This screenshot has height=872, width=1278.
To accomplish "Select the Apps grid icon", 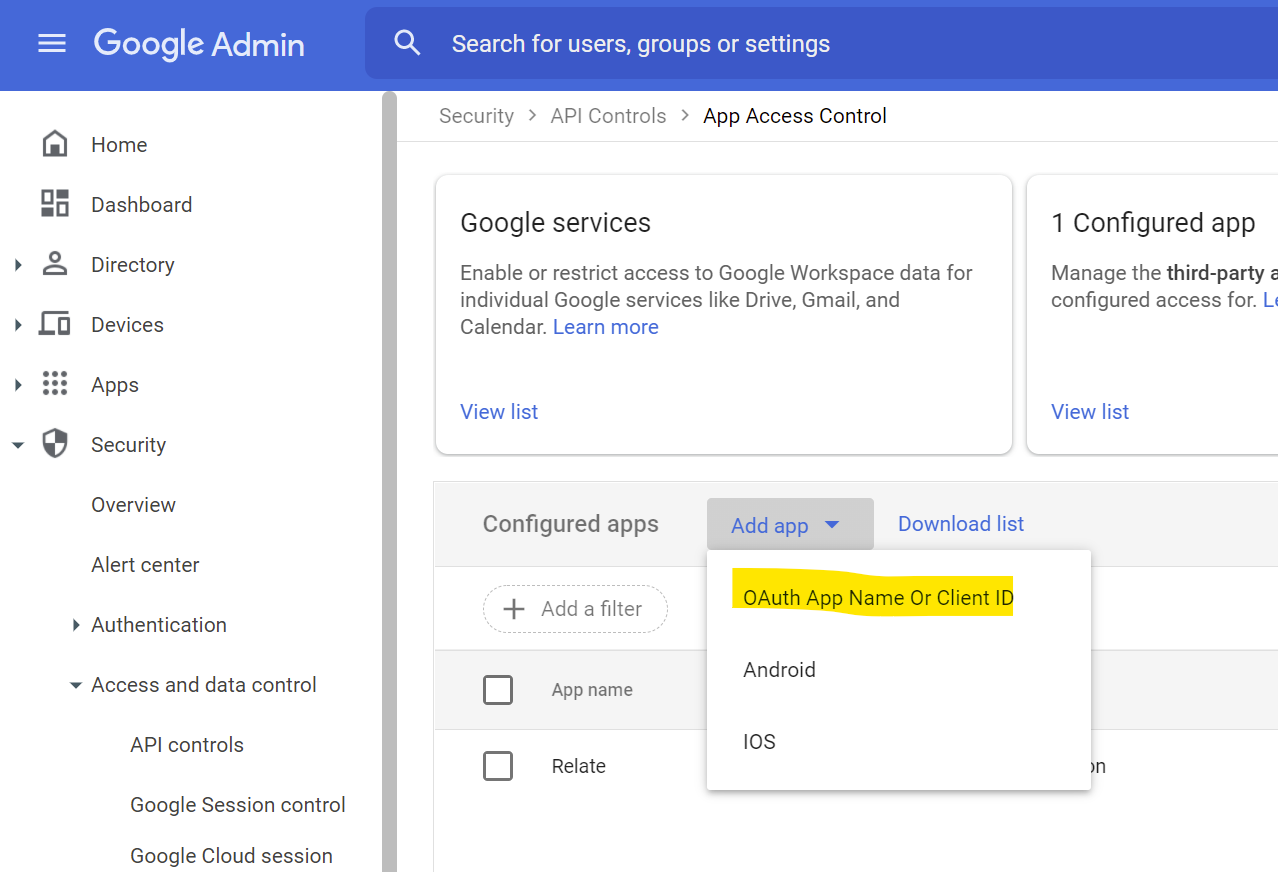I will click(x=55, y=384).
